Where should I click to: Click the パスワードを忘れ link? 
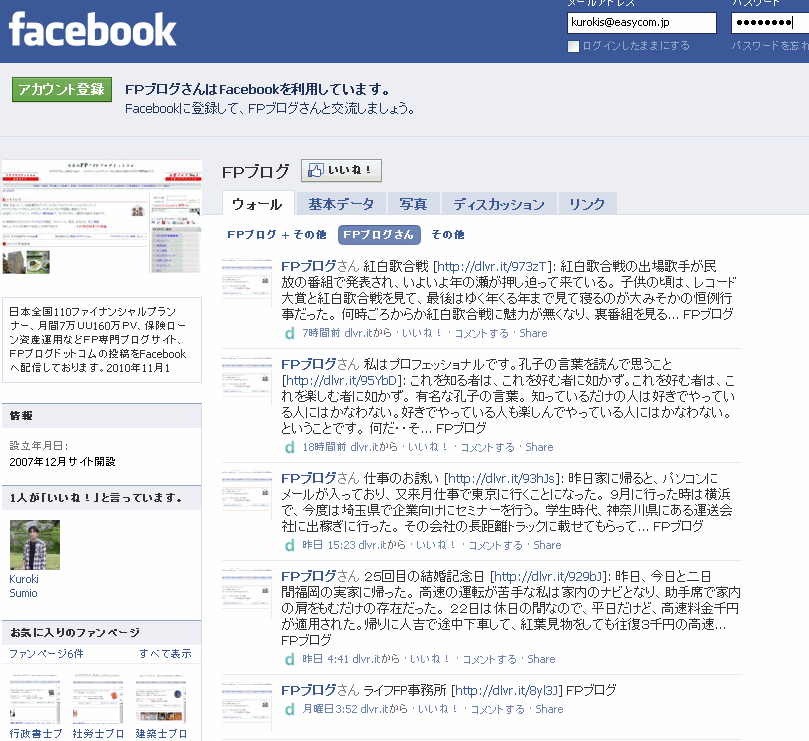tap(770, 46)
